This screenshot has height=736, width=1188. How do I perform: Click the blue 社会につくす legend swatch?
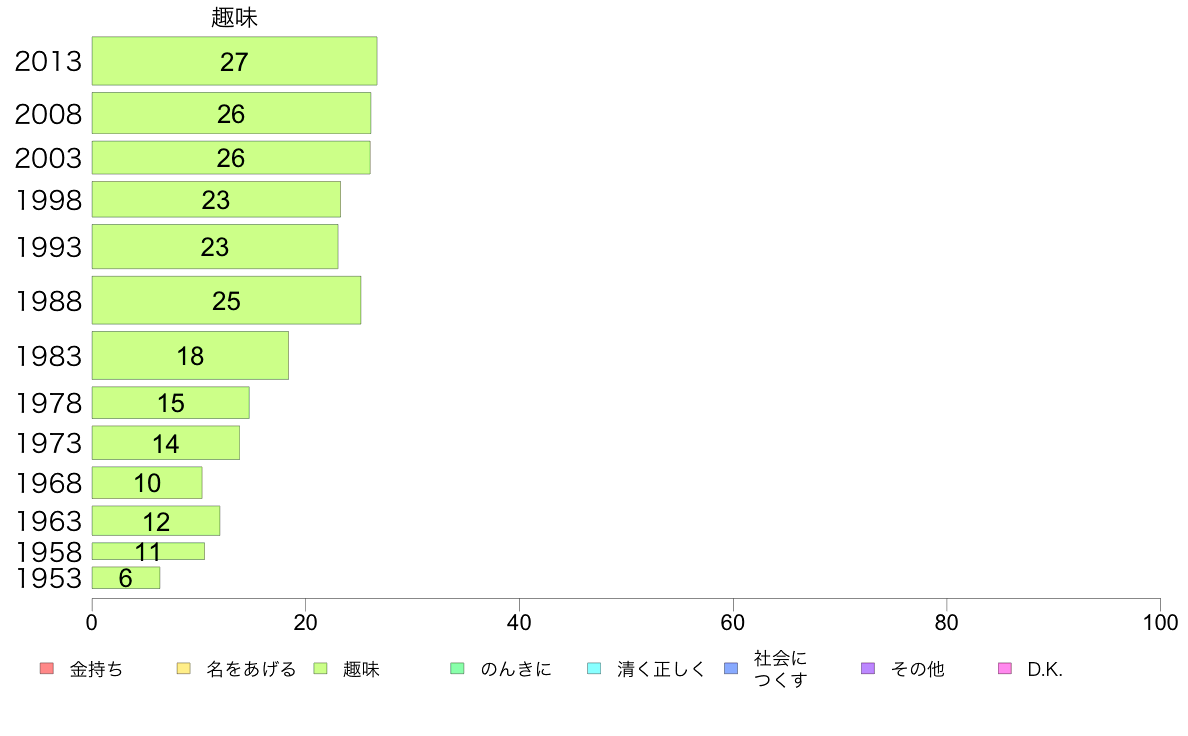pyautogui.click(x=731, y=669)
